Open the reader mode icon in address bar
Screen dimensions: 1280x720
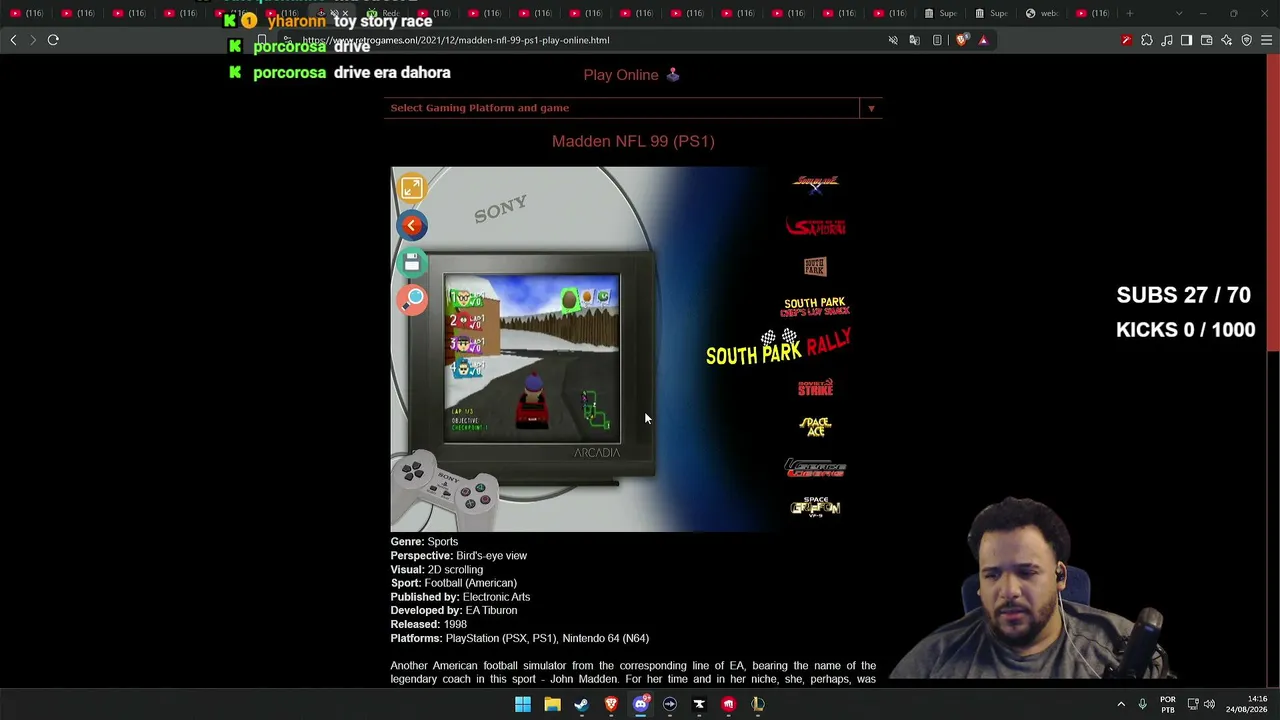click(937, 40)
